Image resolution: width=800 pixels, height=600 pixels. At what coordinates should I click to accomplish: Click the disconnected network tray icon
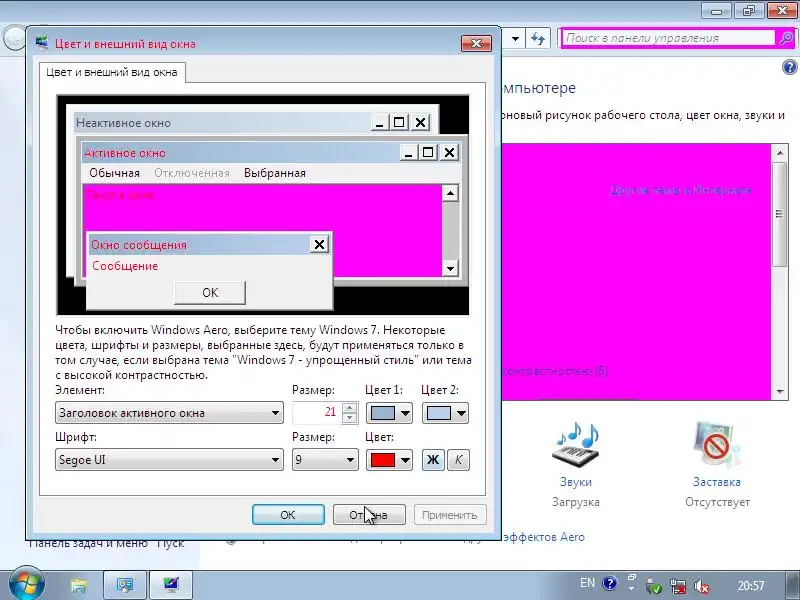tap(678, 587)
